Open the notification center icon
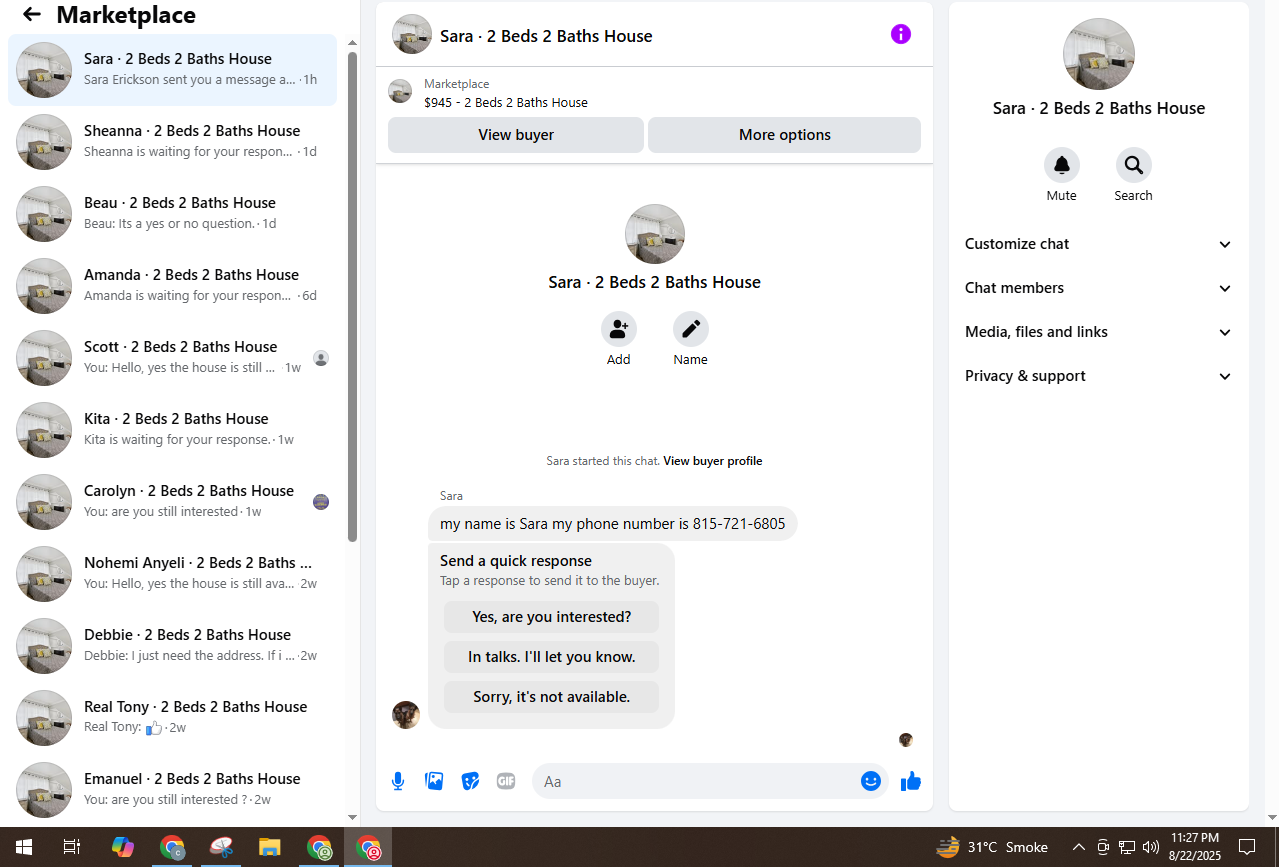Screen dimensions: 1279x867 (1247, 847)
